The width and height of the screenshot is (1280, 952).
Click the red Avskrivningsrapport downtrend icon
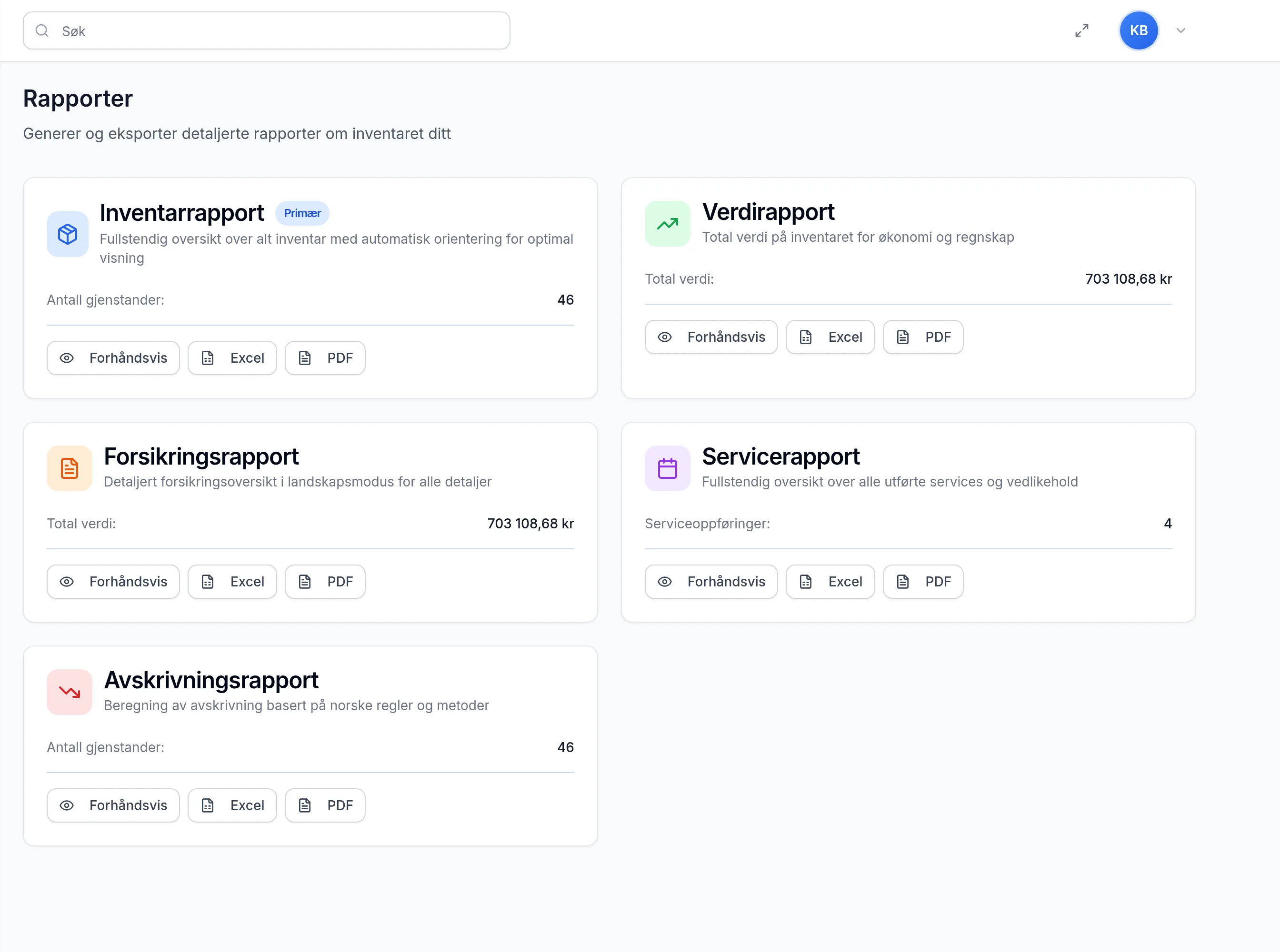pos(69,692)
